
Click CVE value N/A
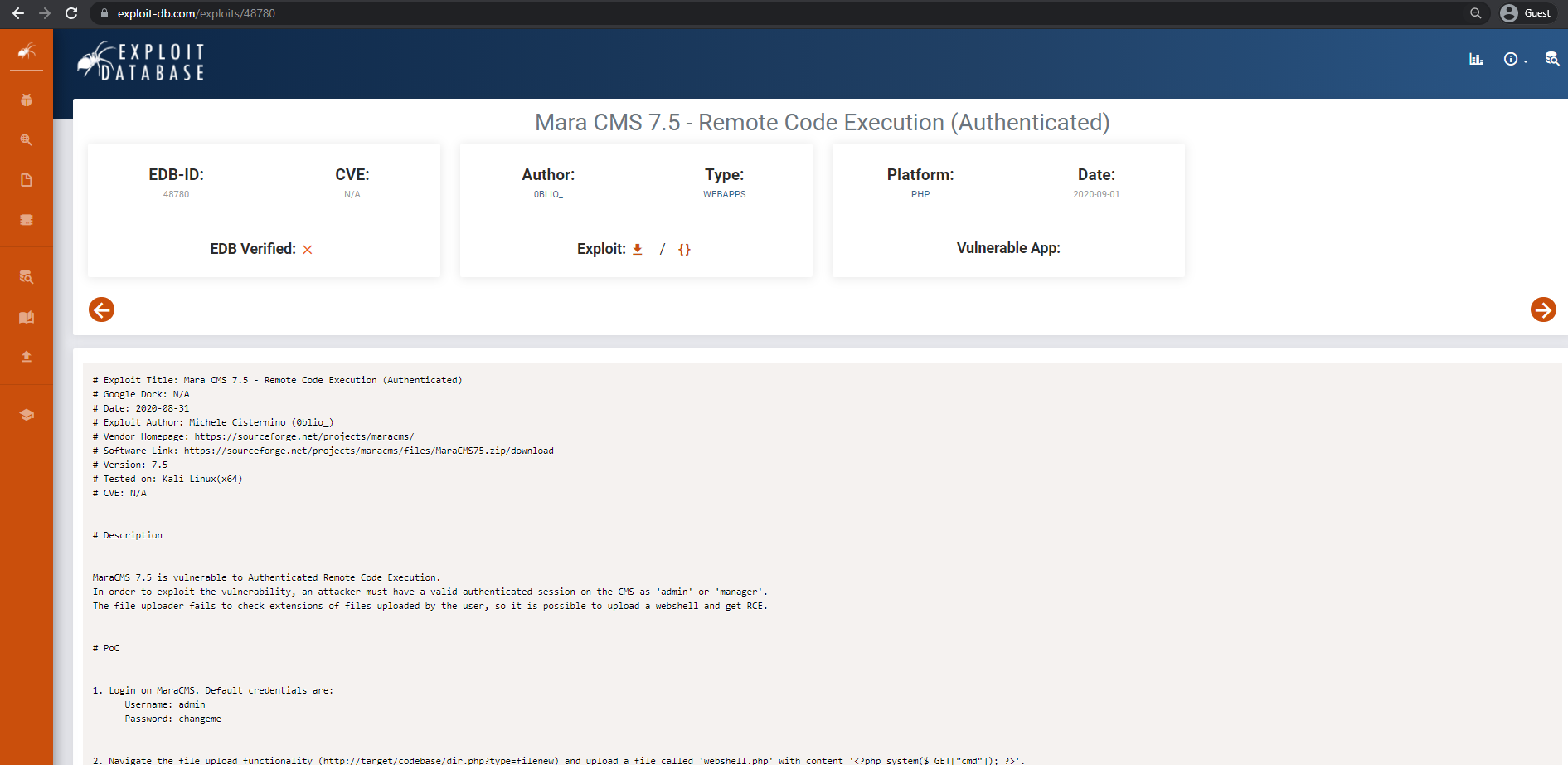(x=352, y=194)
